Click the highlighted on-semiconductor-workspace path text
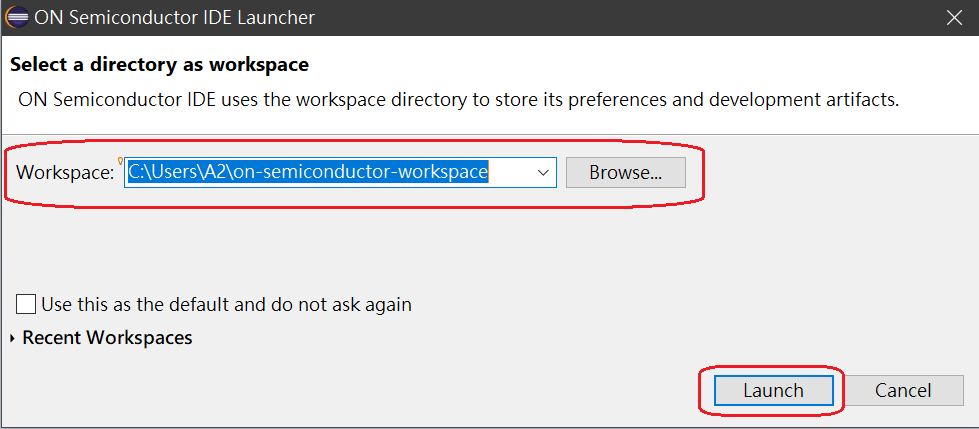The height and width of the screenshot is (429, 979). click(x=308, y=172)
